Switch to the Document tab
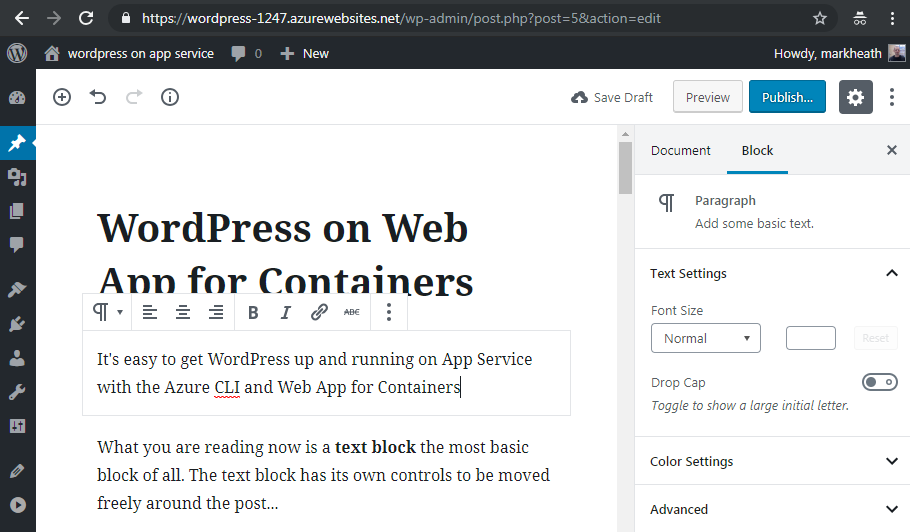The width and height of the screenshot is (910, 532). pos(680,150)
